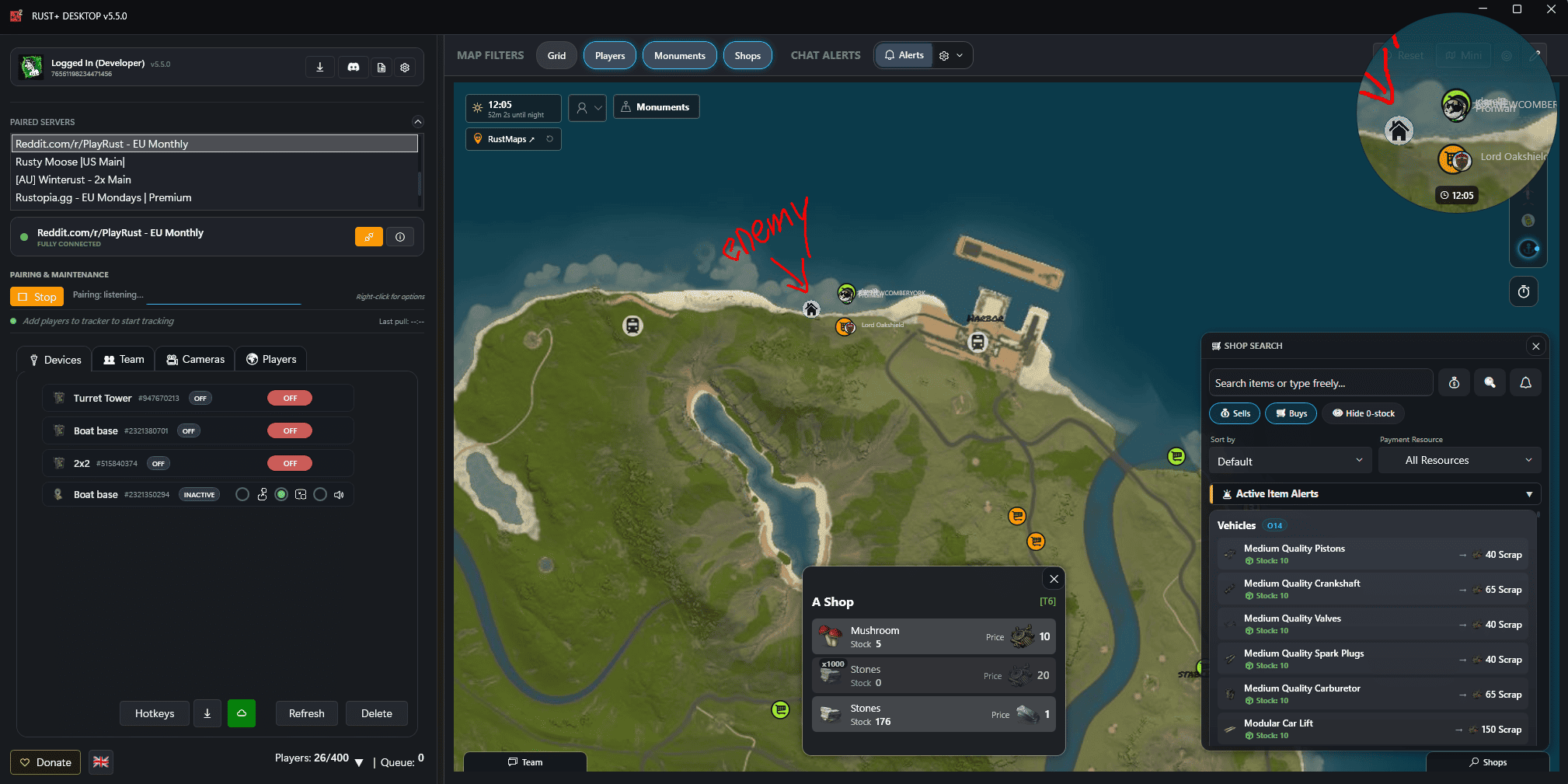The height and width of the screenshot is (784, 1568).
Task: Toggle Hide 0-stock option
Action: pos(1364,413)
